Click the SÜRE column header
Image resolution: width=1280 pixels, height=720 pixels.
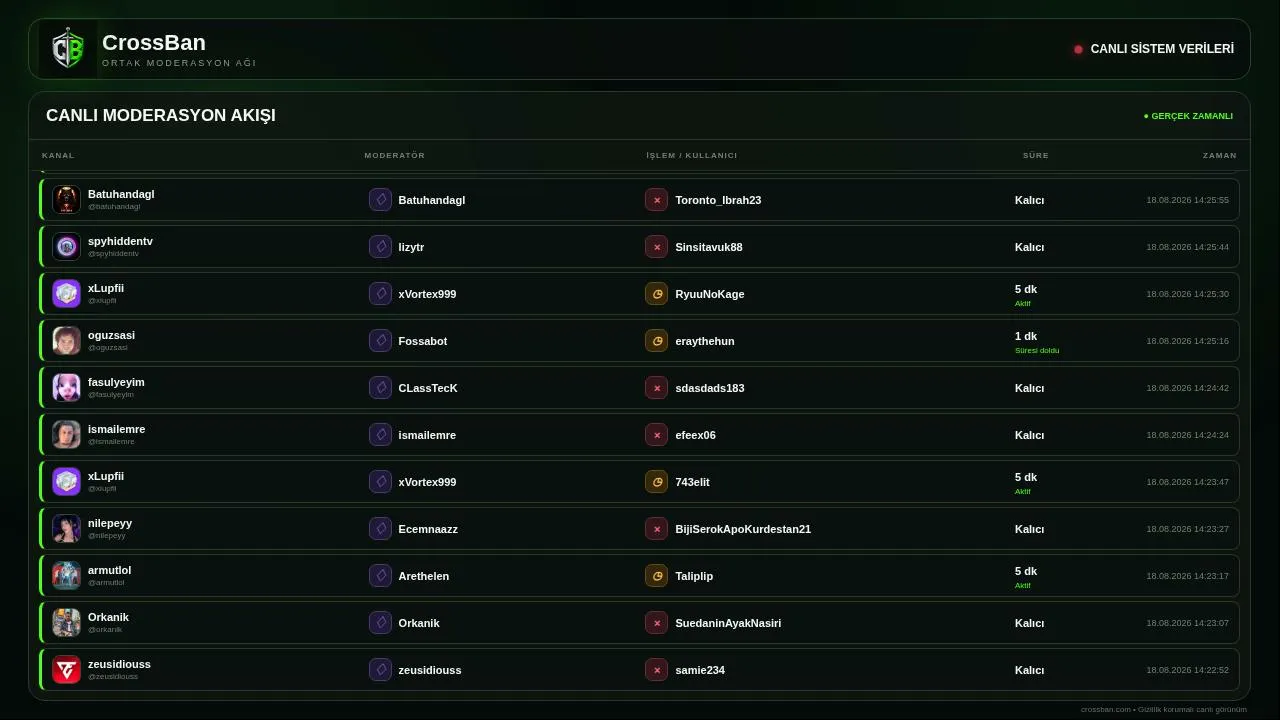(x=1035, y=155)
